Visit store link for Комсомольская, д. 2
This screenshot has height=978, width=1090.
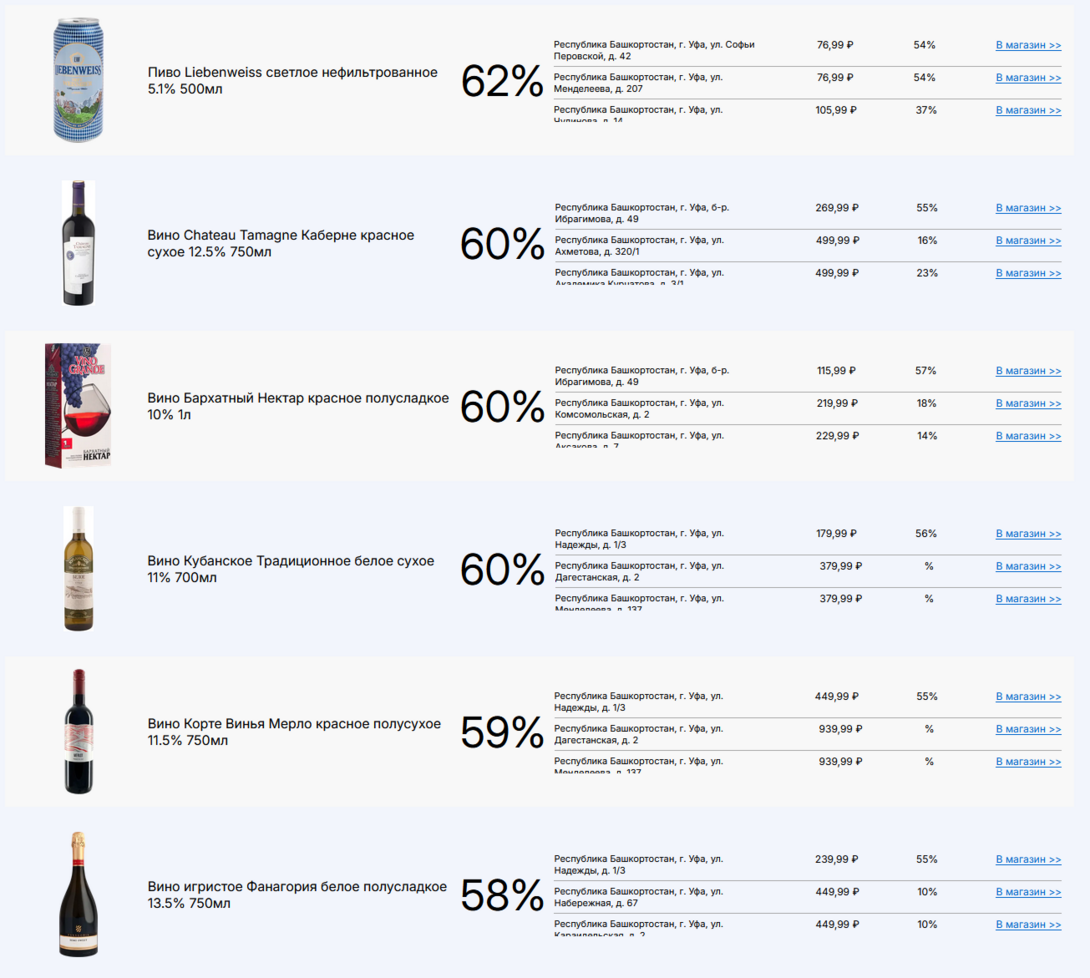[1028, 404]
